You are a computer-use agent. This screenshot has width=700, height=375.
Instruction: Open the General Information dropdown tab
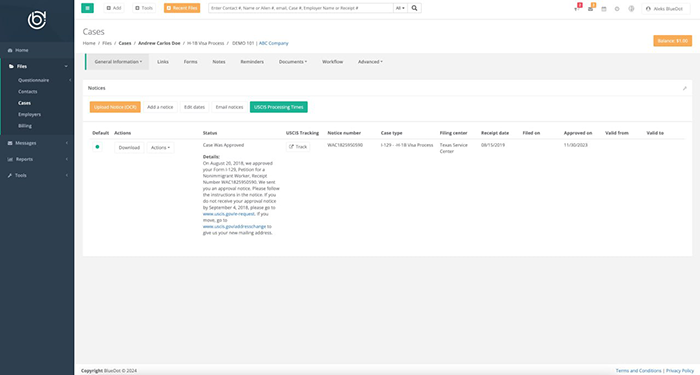click(x=118, y=62)
